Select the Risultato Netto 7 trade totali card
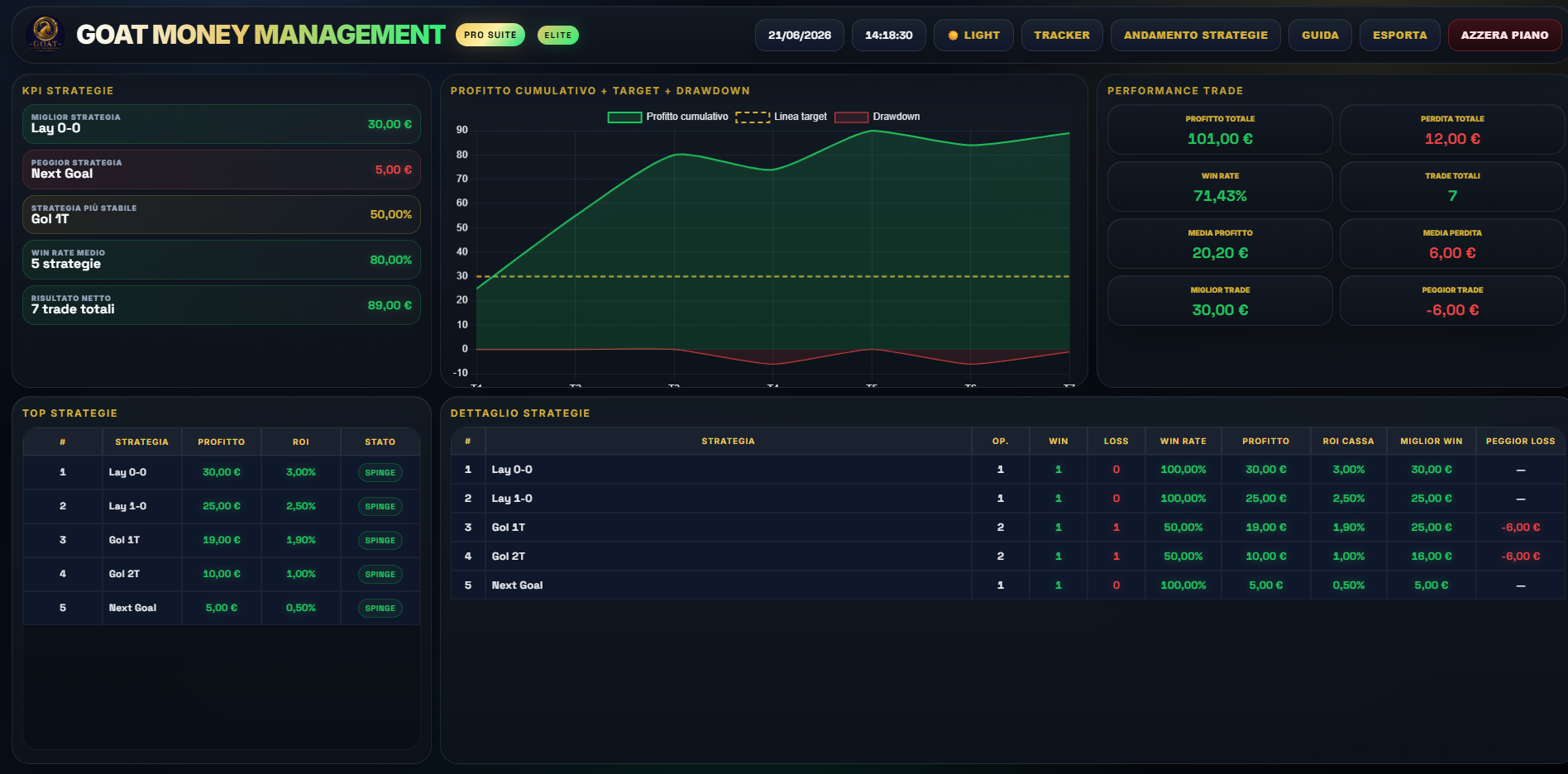The width and height of the screenshot is (1568, 774). click(222, 305)
